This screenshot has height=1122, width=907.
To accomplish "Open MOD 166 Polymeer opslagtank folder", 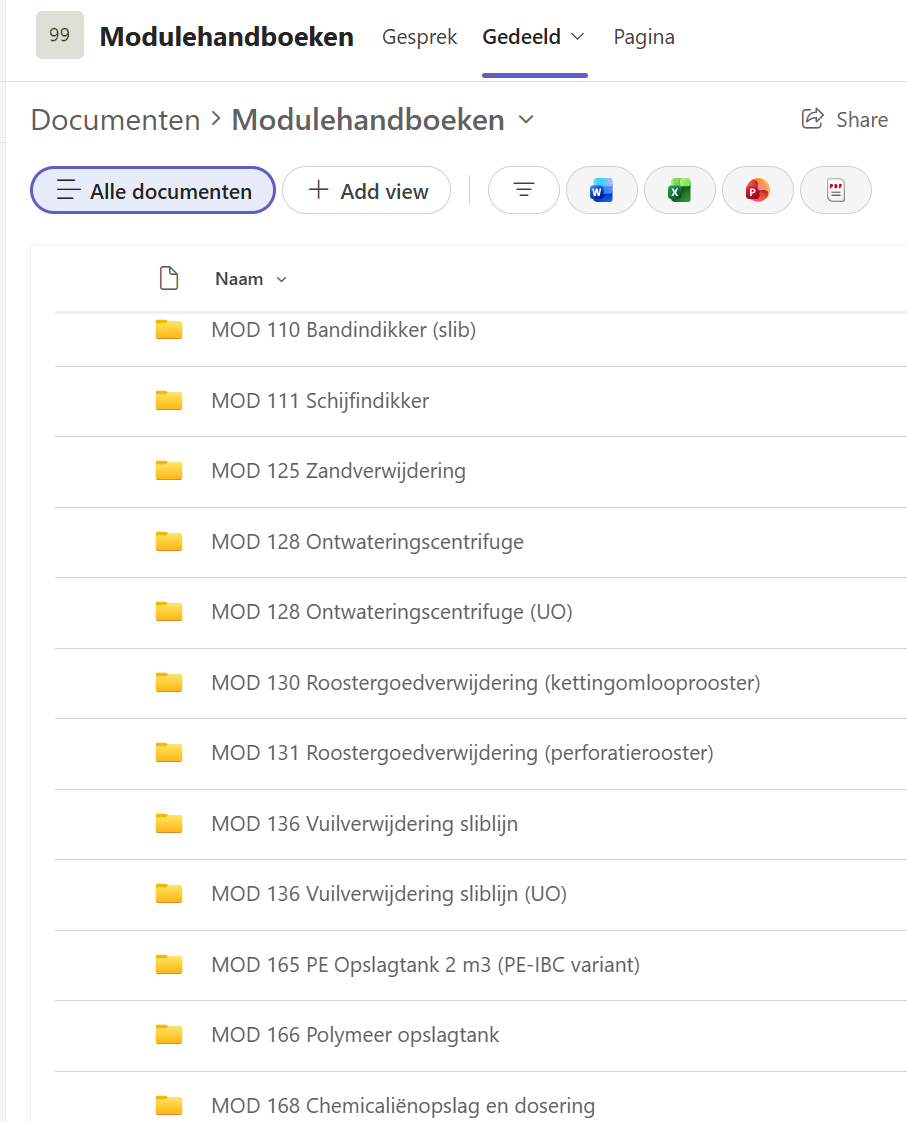I will (355, 1035).
